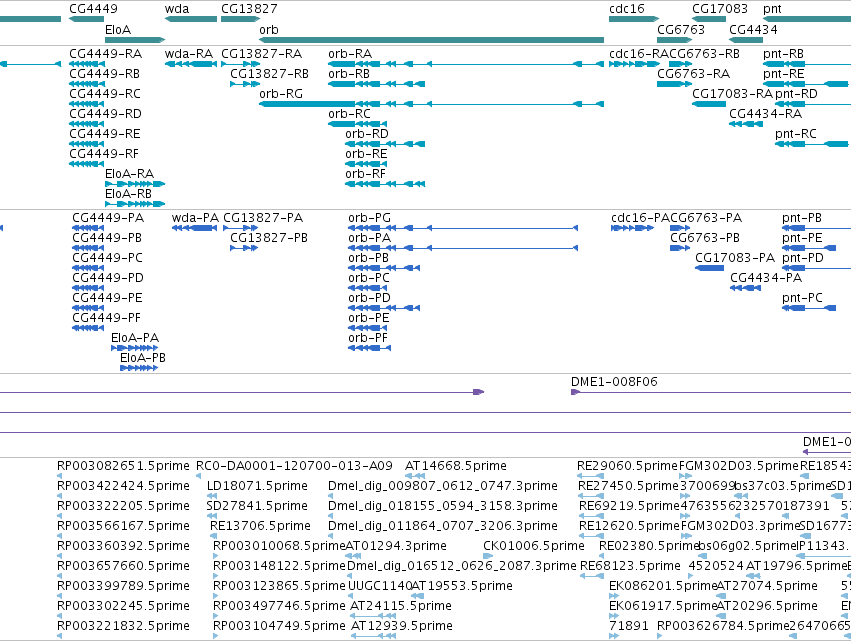The image size is (851, 641).
Task: Click transcript EloA-RB
Action: pos(129,194)
